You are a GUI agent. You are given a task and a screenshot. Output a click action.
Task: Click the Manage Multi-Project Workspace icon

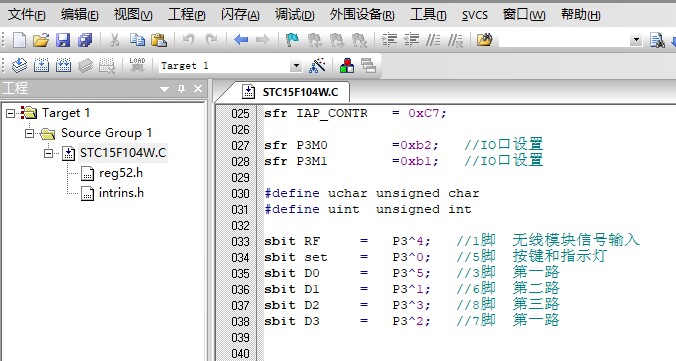click(x=369, y=66)
